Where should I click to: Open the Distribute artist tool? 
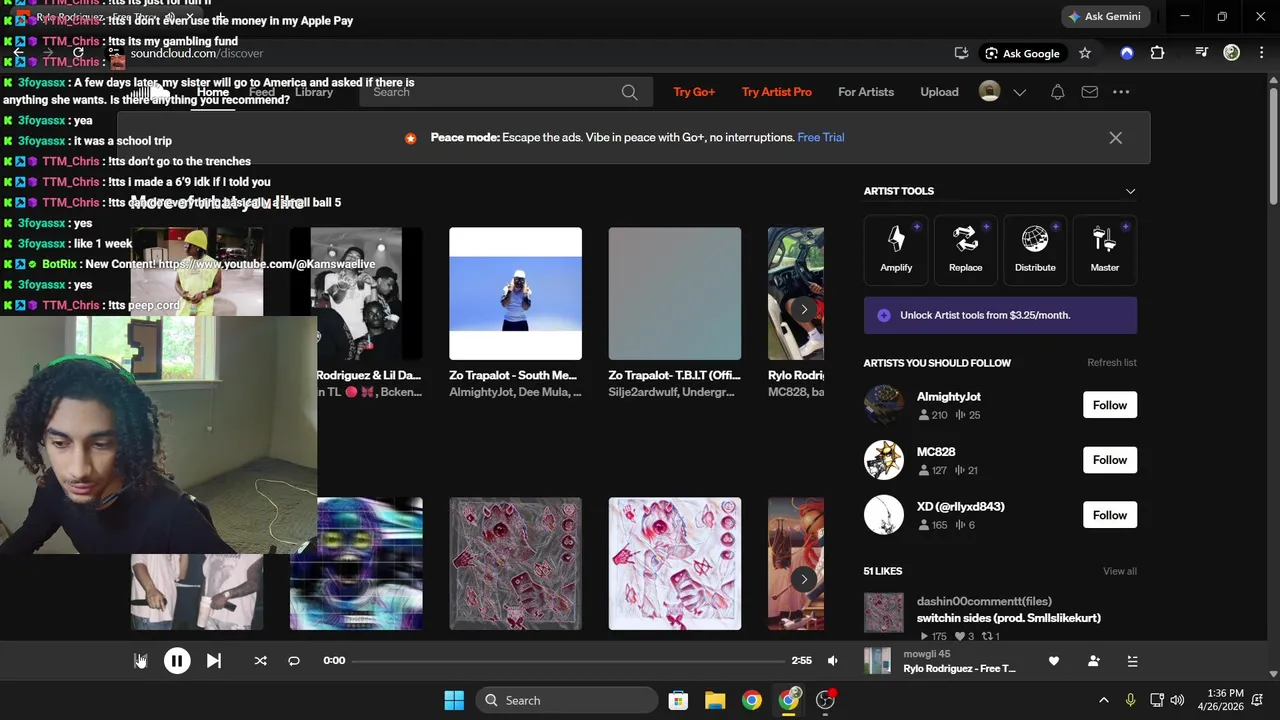click(1035, 249)
